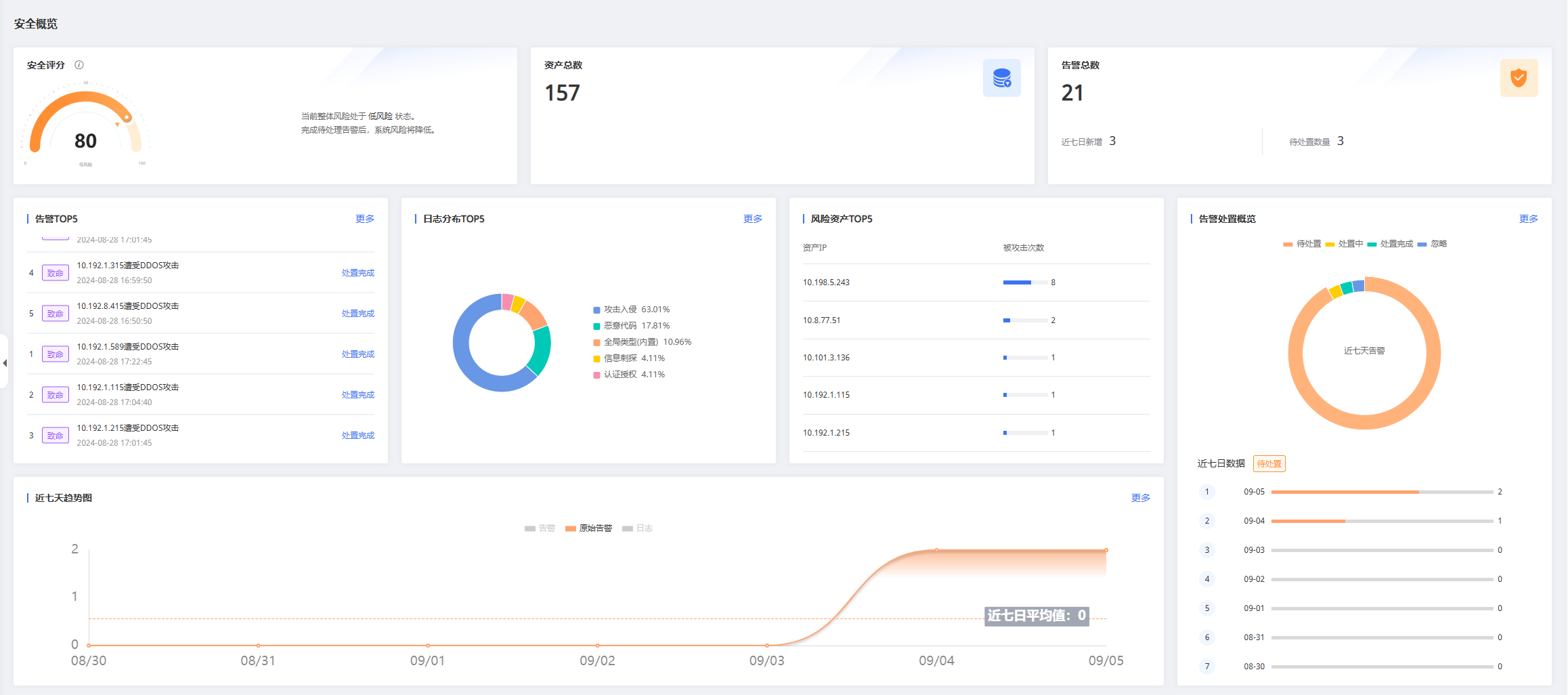Screen dimensions: 1568x695
Task: Open 更多 link in 近七天趋势图 panel
Action: 1141,498
